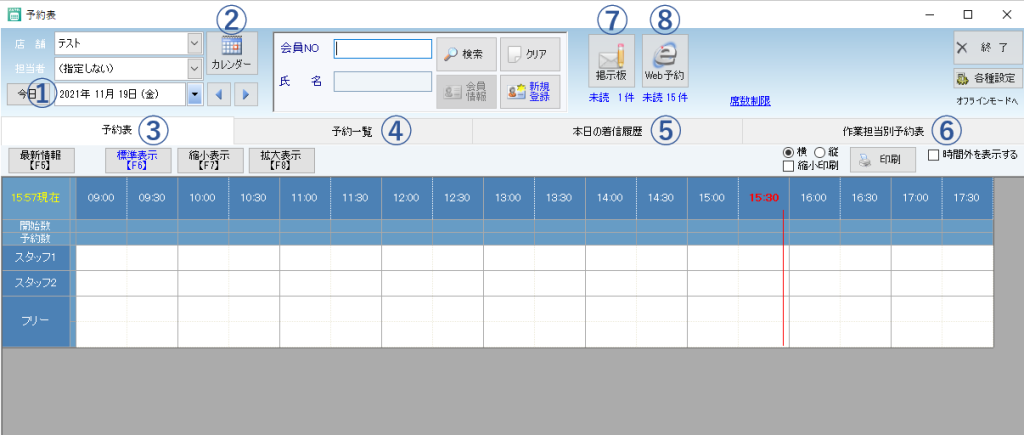The height and width of the screenshot is (435, 1024).
Task: Click the 検索 magnifier search button
Action: point(467,53)
